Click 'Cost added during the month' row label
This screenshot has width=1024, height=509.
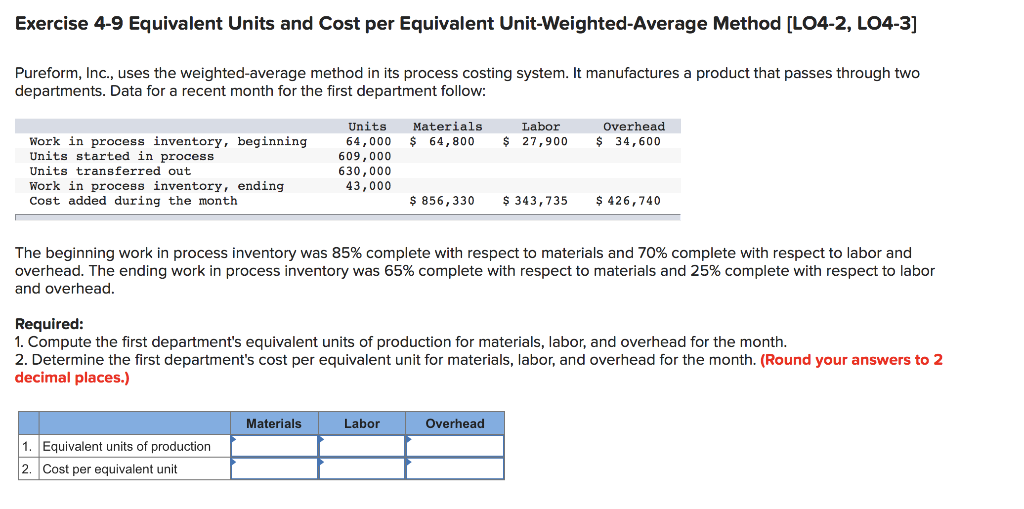coord(133,201)
